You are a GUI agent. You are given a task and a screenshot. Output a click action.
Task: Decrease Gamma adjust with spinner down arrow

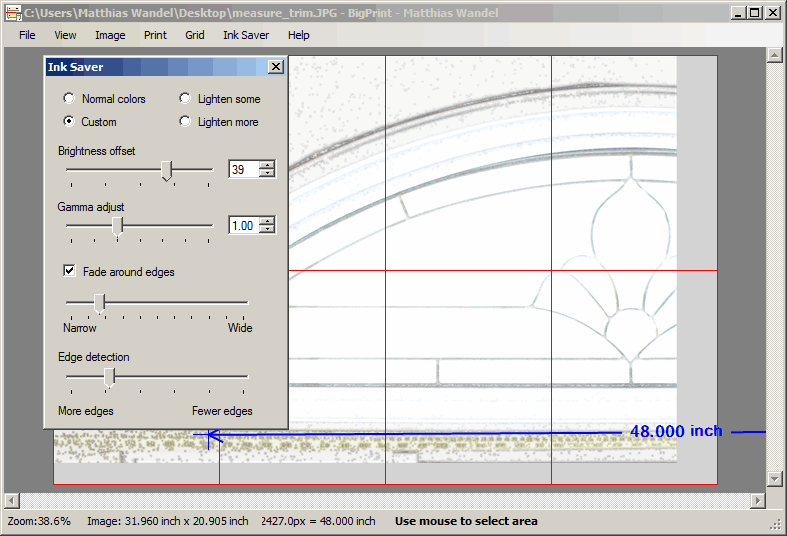(267, 230)
